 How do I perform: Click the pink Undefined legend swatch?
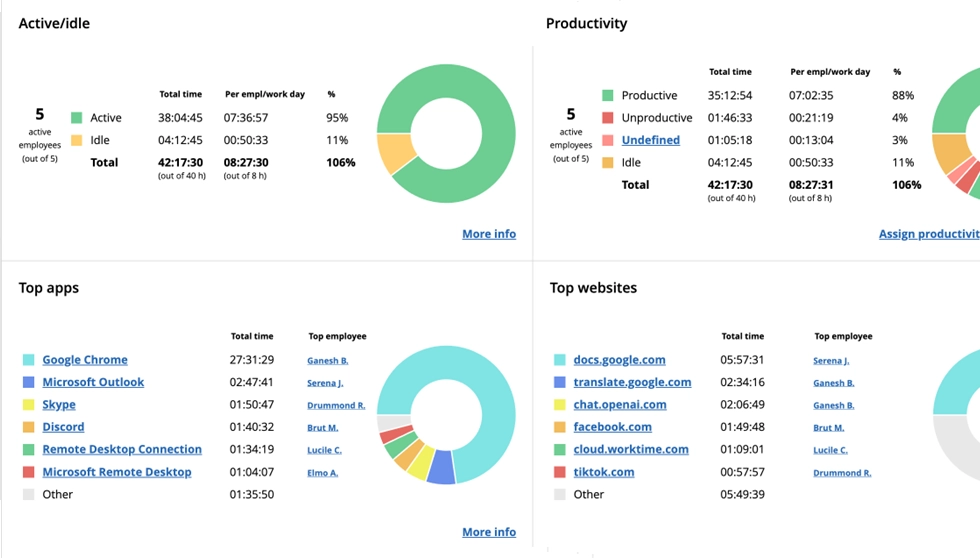click(608, 140)
